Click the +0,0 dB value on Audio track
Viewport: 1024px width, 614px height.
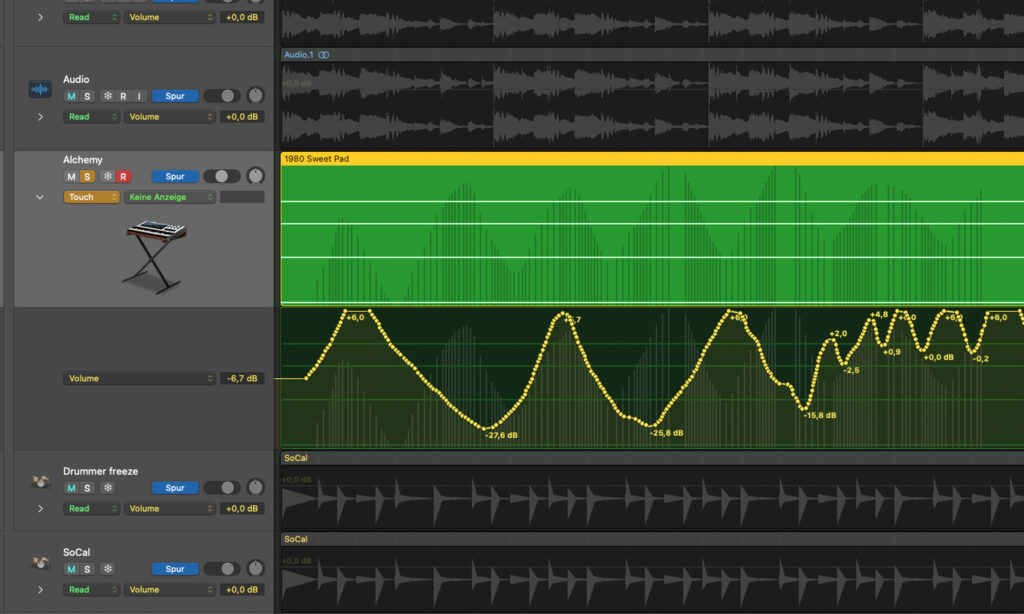click(242, 117)
